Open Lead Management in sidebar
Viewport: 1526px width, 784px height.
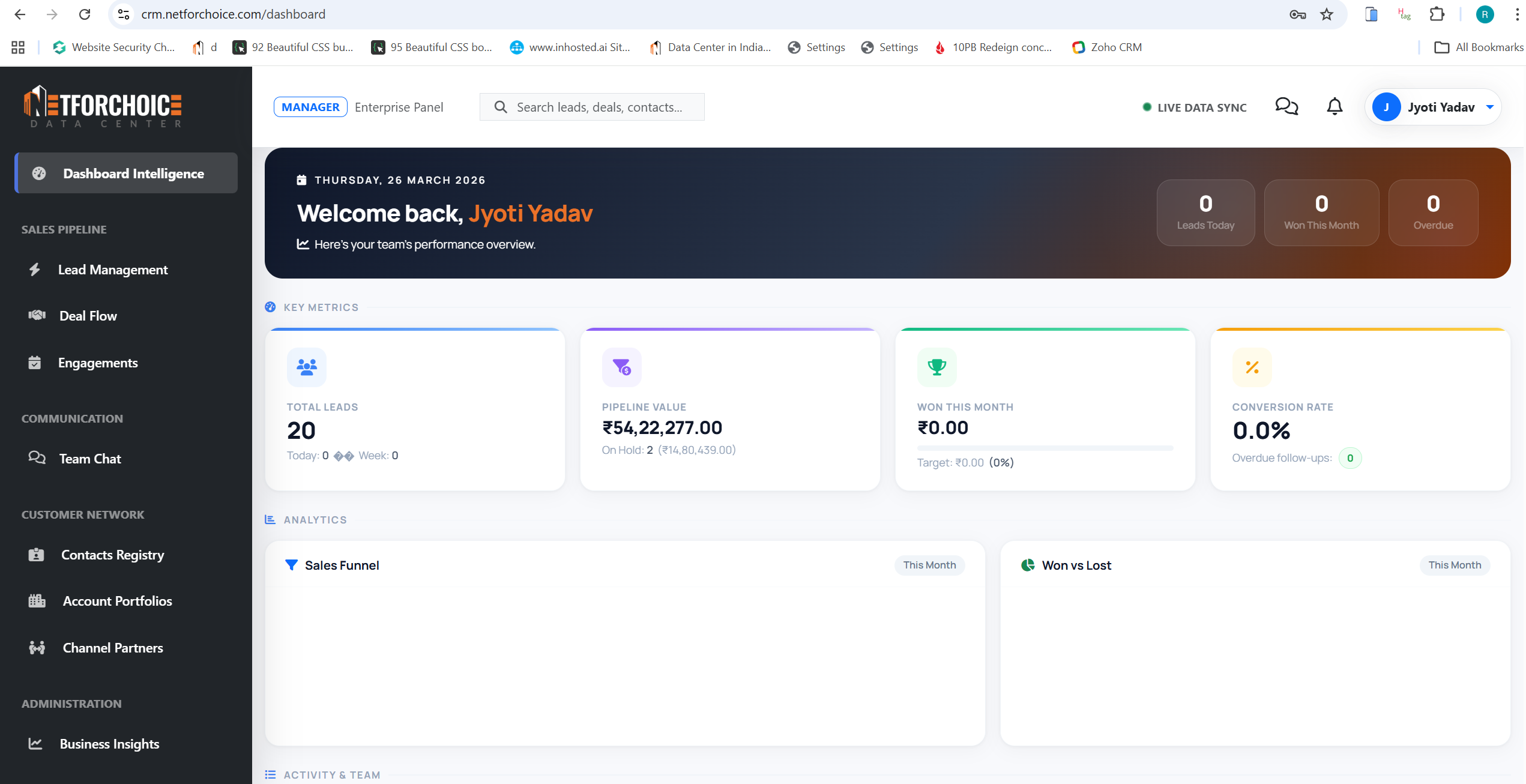[113, 270]
